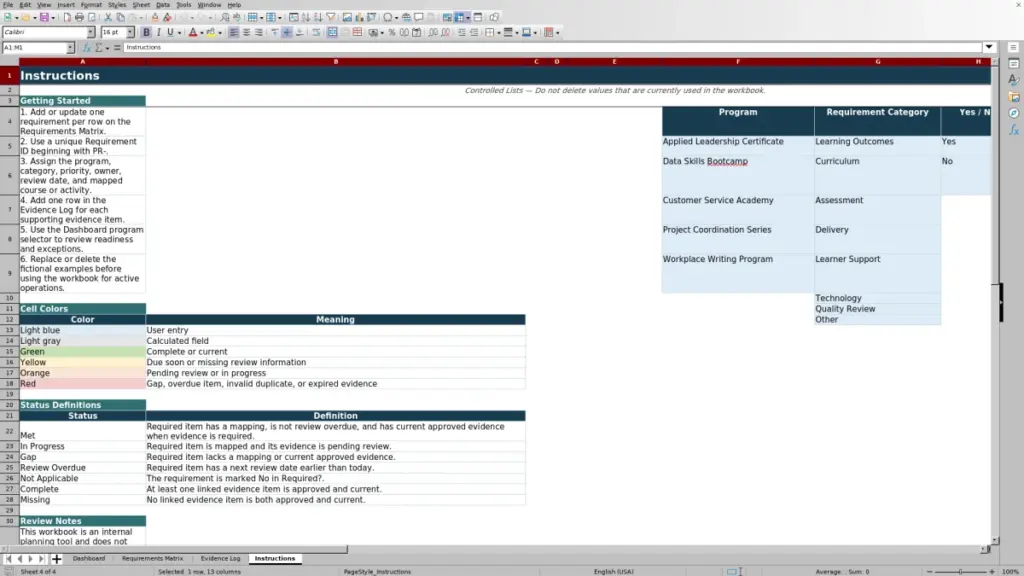
Task: Click the Align Right icon
Action: (x=259, y=32)
